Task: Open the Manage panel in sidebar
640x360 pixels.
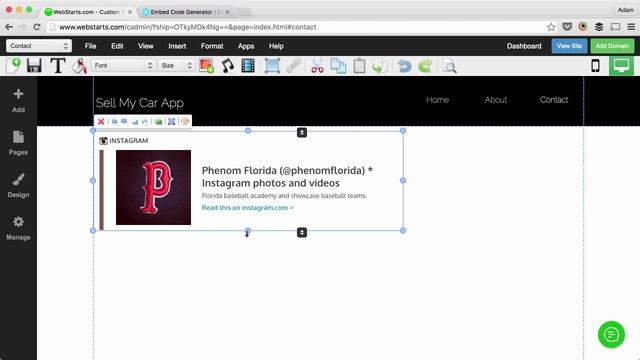Action: [x=18, y=228]
